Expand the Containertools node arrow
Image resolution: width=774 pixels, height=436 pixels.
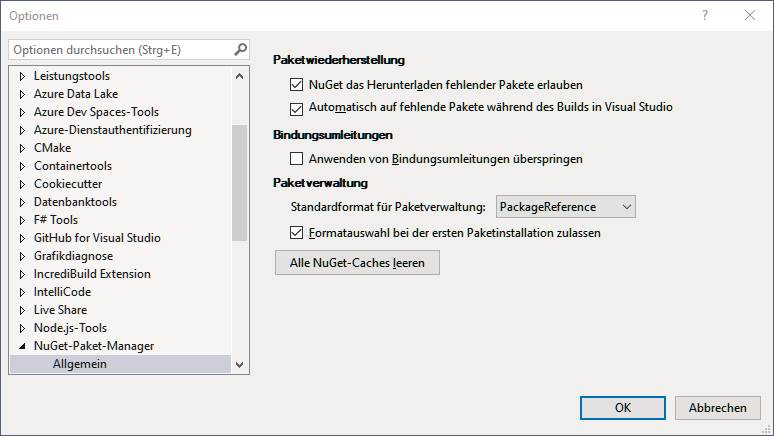[x=22, y=166]
